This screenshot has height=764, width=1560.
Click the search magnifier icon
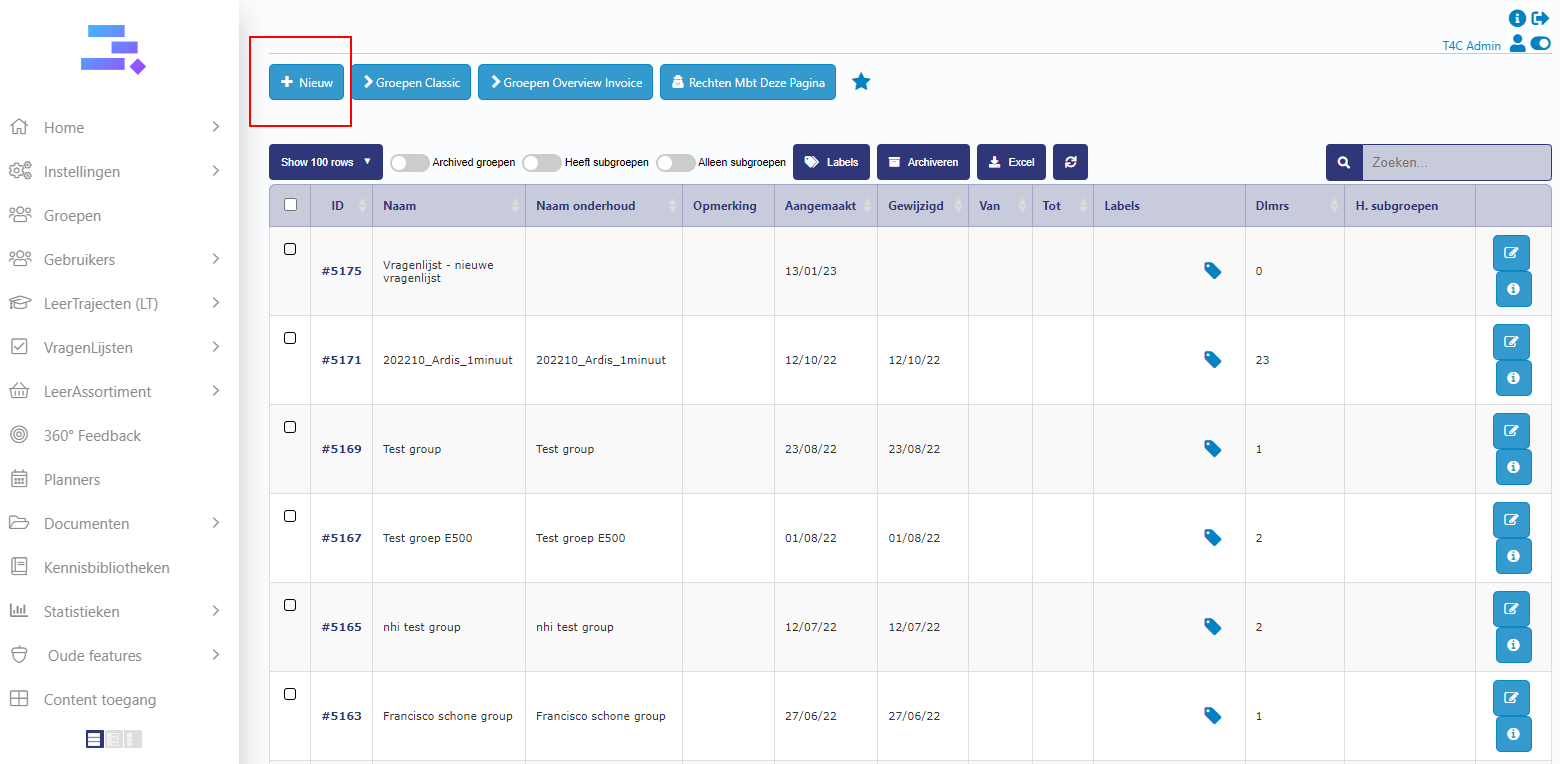pyautogui.click(x=1344, y=162)
